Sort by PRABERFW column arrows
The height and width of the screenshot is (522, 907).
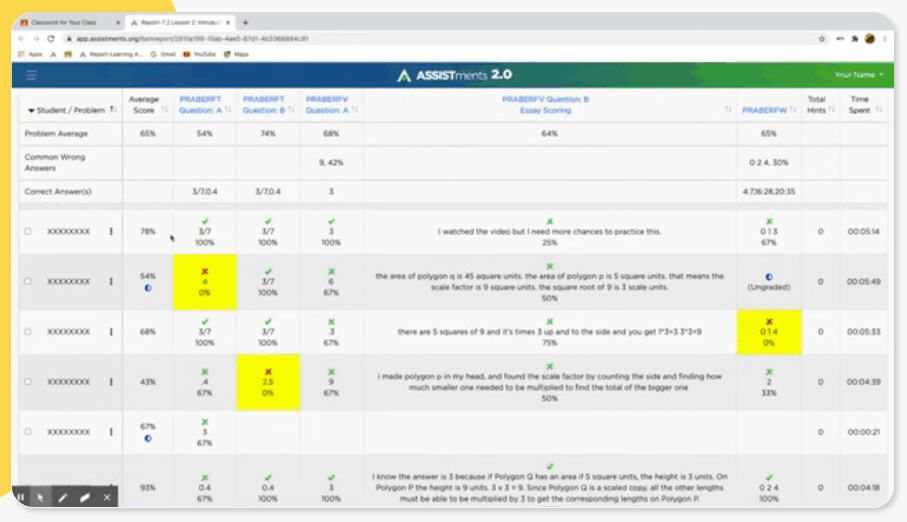pyautogui.click(x=793, y=109)
